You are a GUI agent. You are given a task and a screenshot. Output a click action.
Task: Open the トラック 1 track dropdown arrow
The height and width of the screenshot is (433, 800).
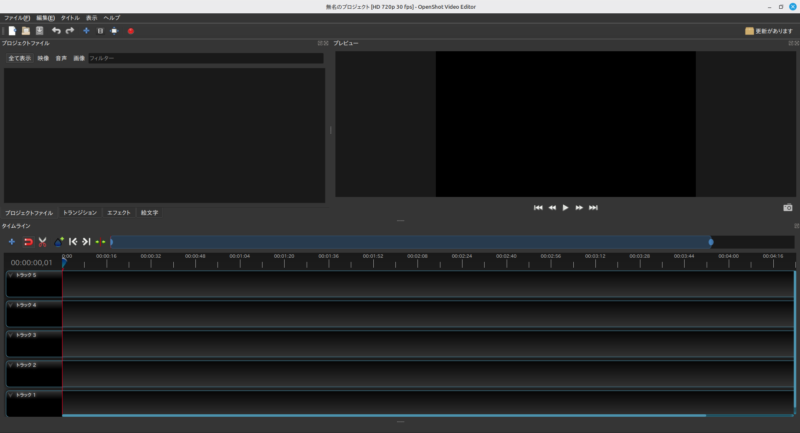pos(11,395)
